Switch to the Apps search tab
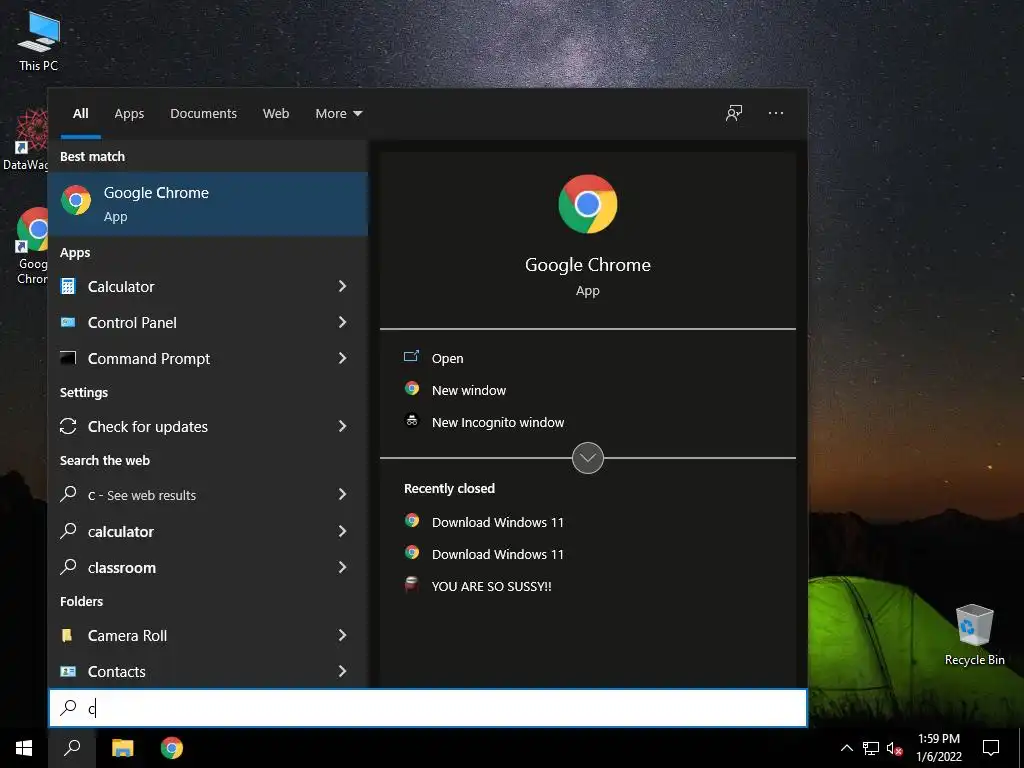Viewport: 1024px width, 768px height. pyautogui.click(x=129, y=113)
